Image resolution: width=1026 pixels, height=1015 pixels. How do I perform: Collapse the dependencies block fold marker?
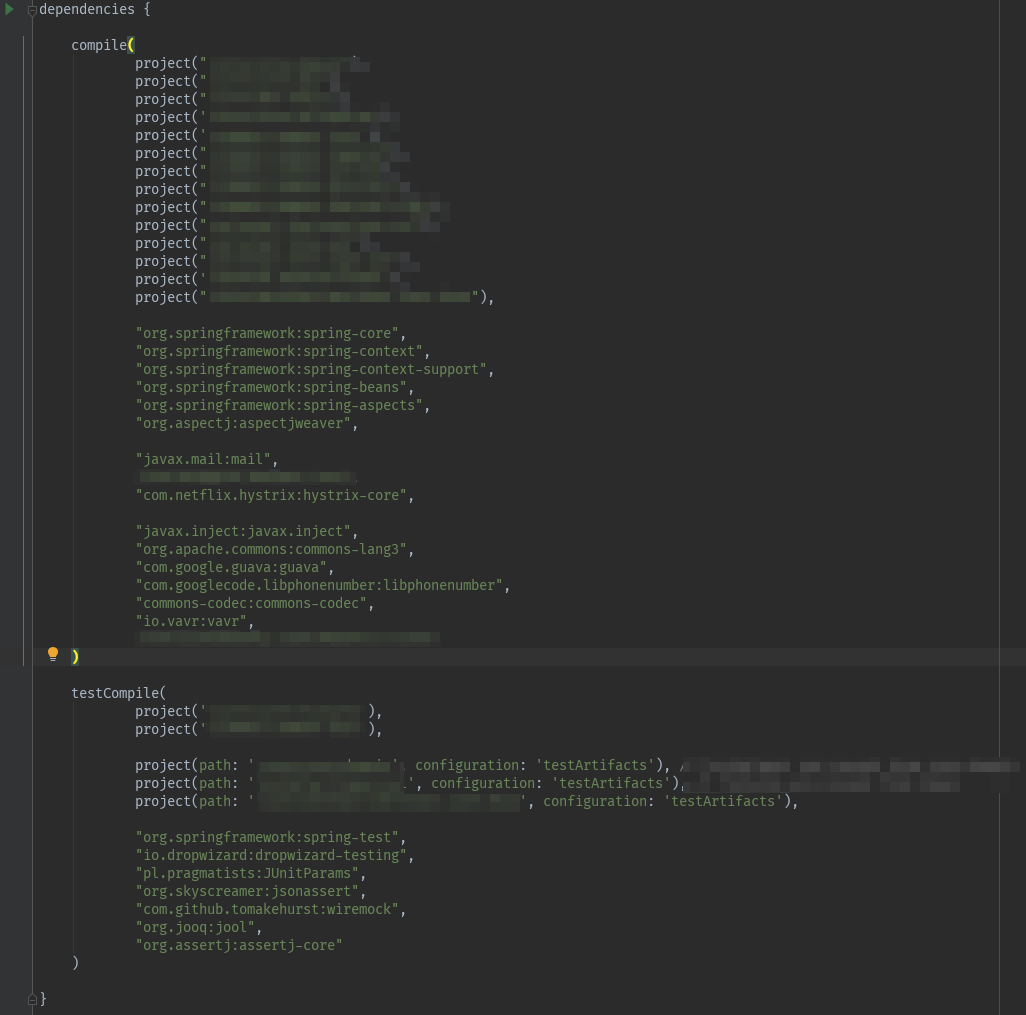tap(32, 10)
